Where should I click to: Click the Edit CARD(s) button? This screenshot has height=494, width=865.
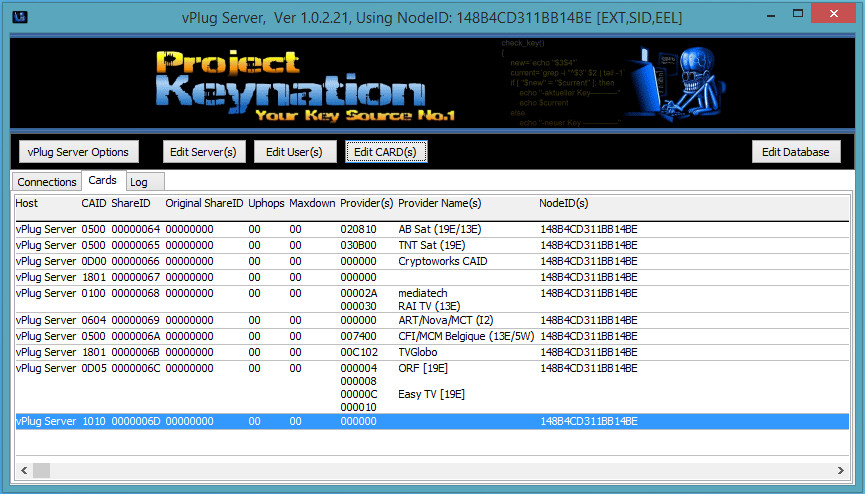point(386,152)
